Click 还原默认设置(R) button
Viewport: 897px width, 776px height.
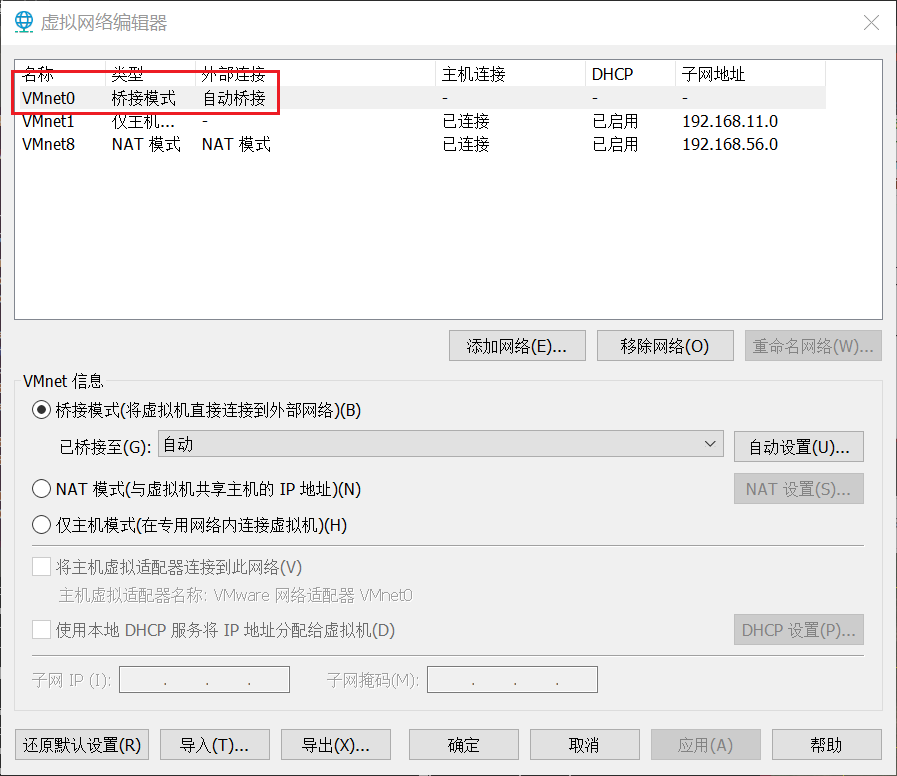[x=82, y=745]
